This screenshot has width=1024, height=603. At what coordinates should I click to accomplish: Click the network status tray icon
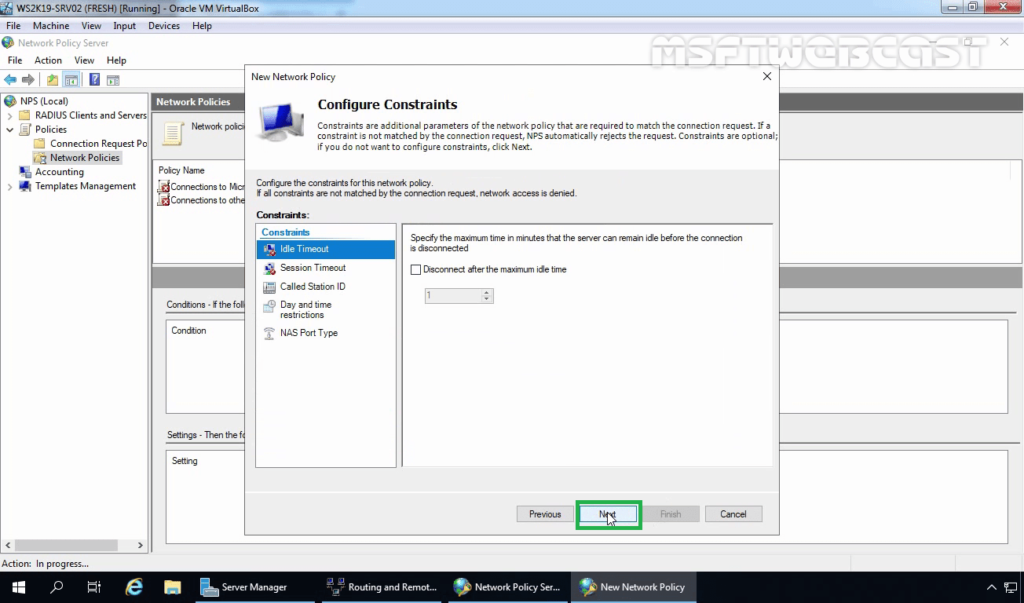pyautogui.click(x=1011, y=587)
